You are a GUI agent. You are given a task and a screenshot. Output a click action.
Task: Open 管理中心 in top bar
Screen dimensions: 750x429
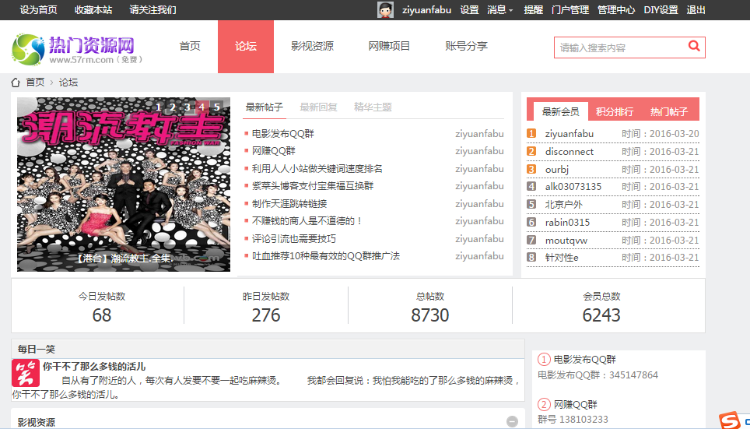[616, 10]
